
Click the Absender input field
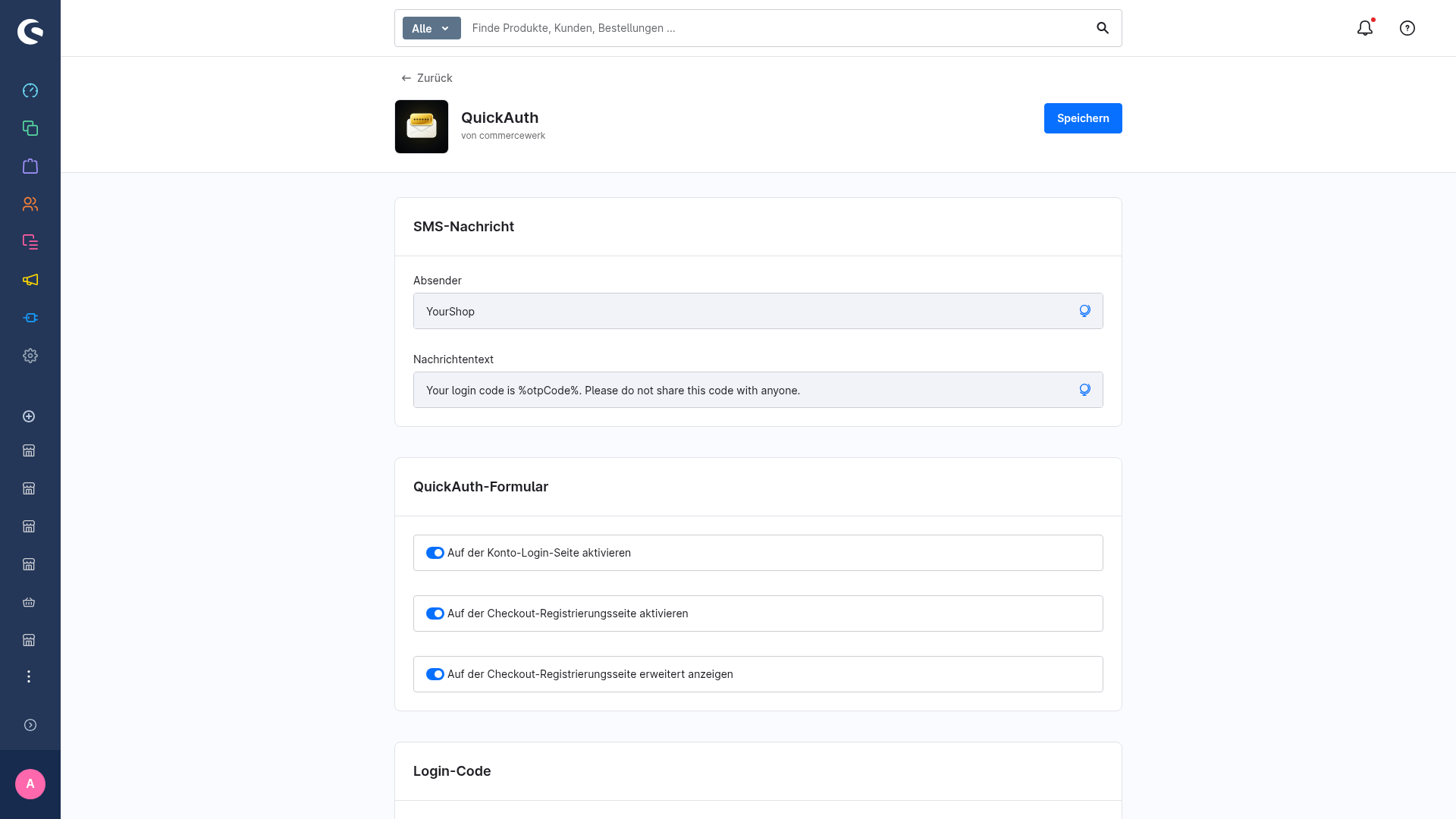point(758,311)
